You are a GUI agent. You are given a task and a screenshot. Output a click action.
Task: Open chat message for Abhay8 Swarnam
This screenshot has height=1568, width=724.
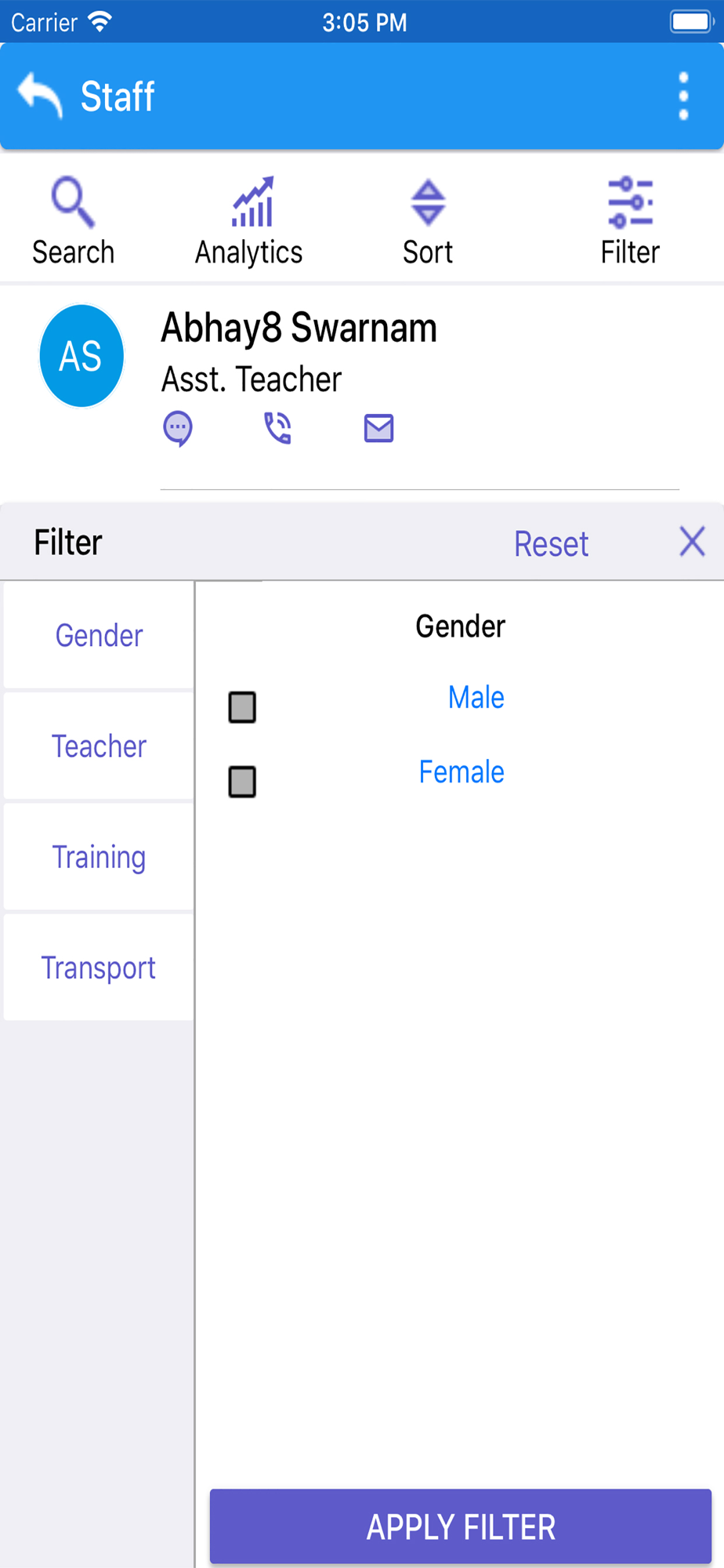178,429
